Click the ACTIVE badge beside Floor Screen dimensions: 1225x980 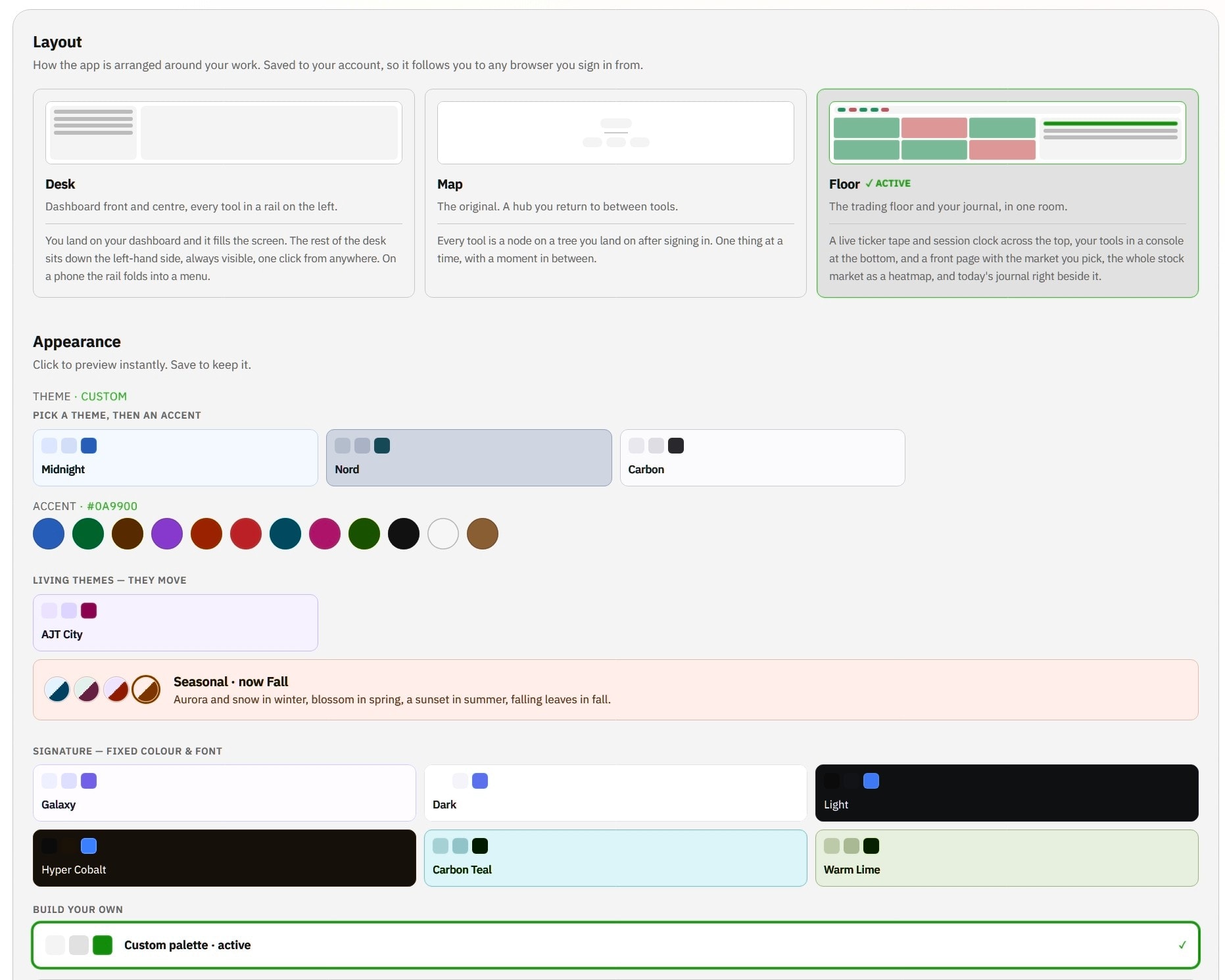[x=888, y=183]
